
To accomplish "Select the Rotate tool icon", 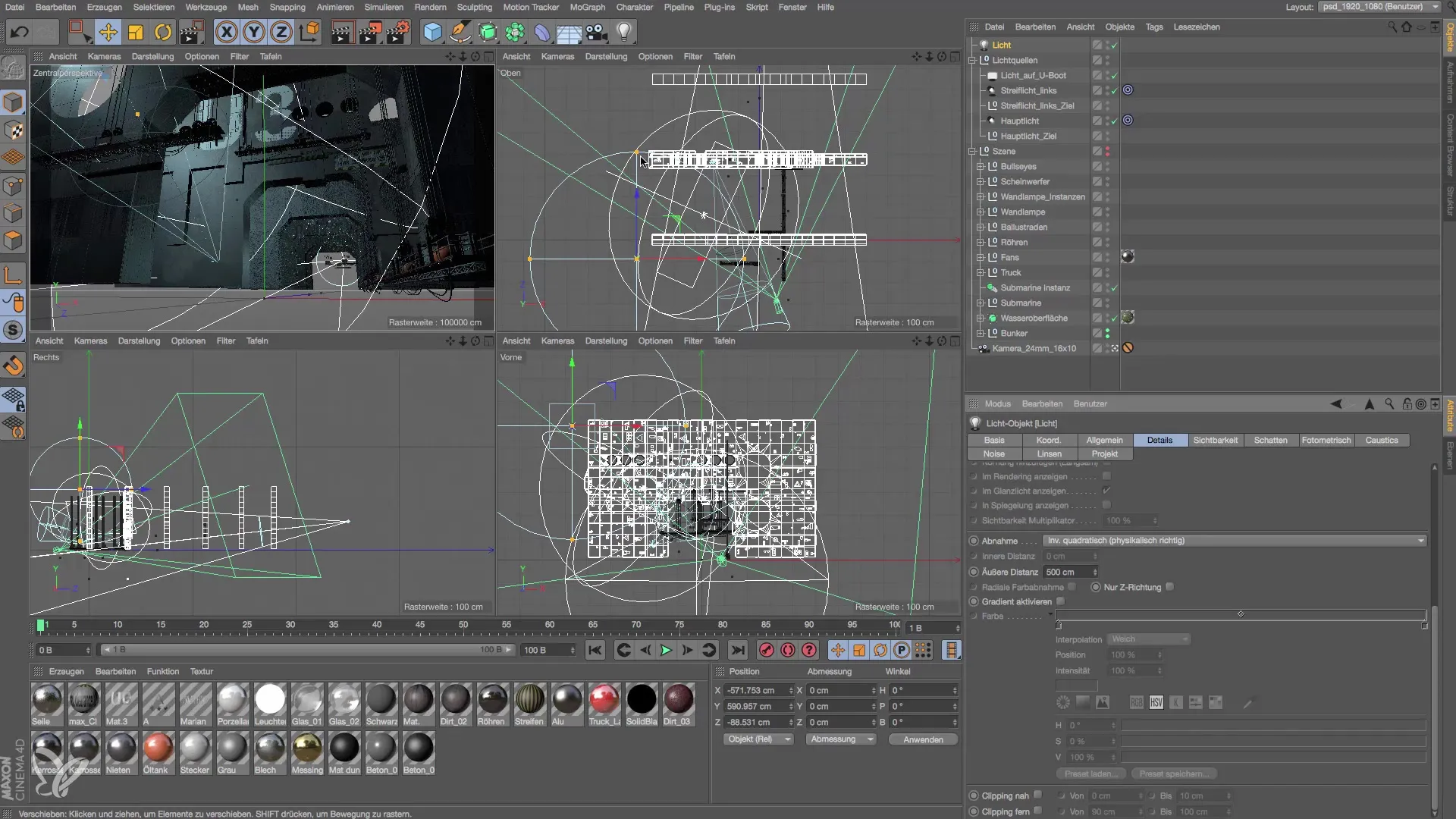I will click(x=163, y=32).
